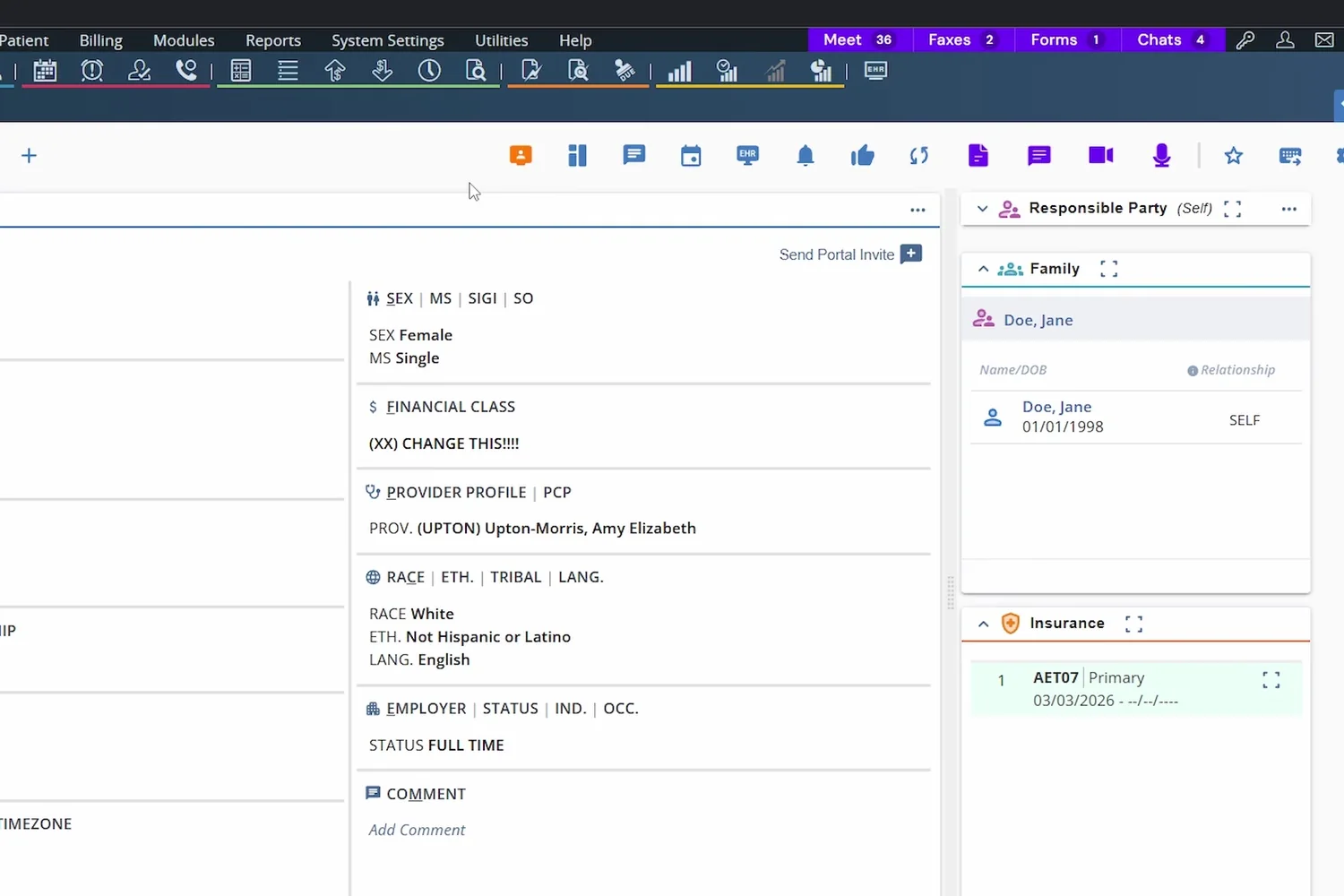Click the favorite star icon
The height and width of the screenshot is (896, 1344).
(x=1234, y=156)
